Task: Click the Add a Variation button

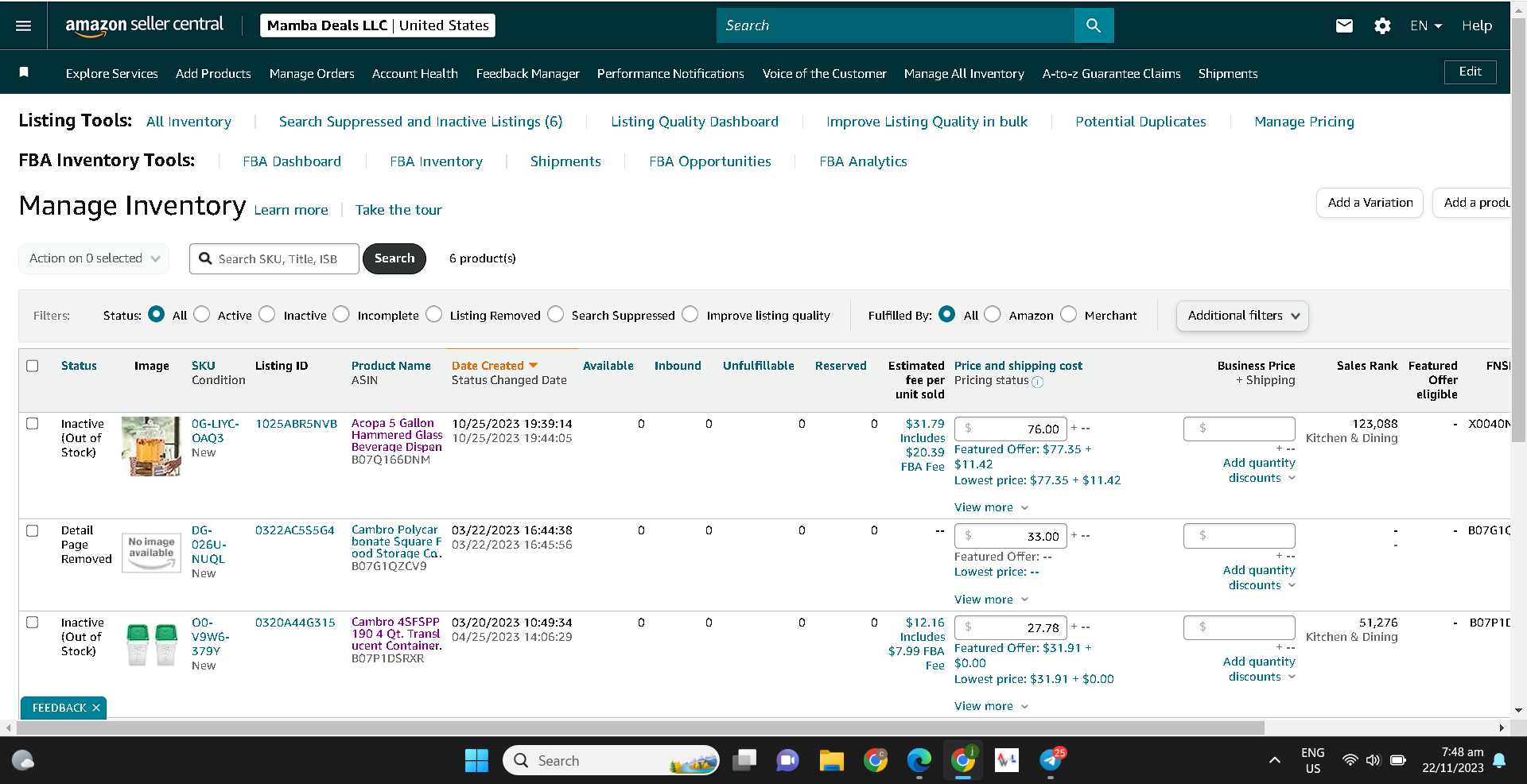Action: pyautogui.click(x=1370, y=203)
